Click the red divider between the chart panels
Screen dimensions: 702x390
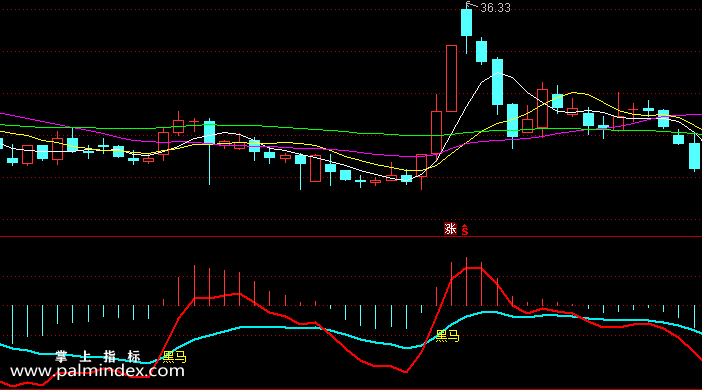click(x=351, y=236)
